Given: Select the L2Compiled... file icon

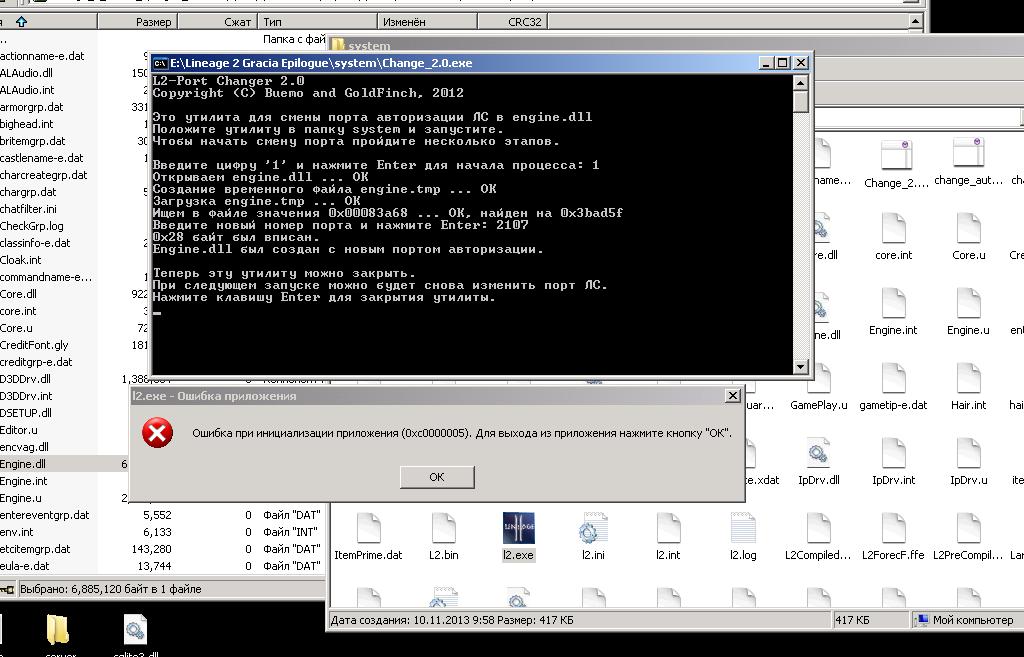Looking at the screenshot, I should (818, 528).
